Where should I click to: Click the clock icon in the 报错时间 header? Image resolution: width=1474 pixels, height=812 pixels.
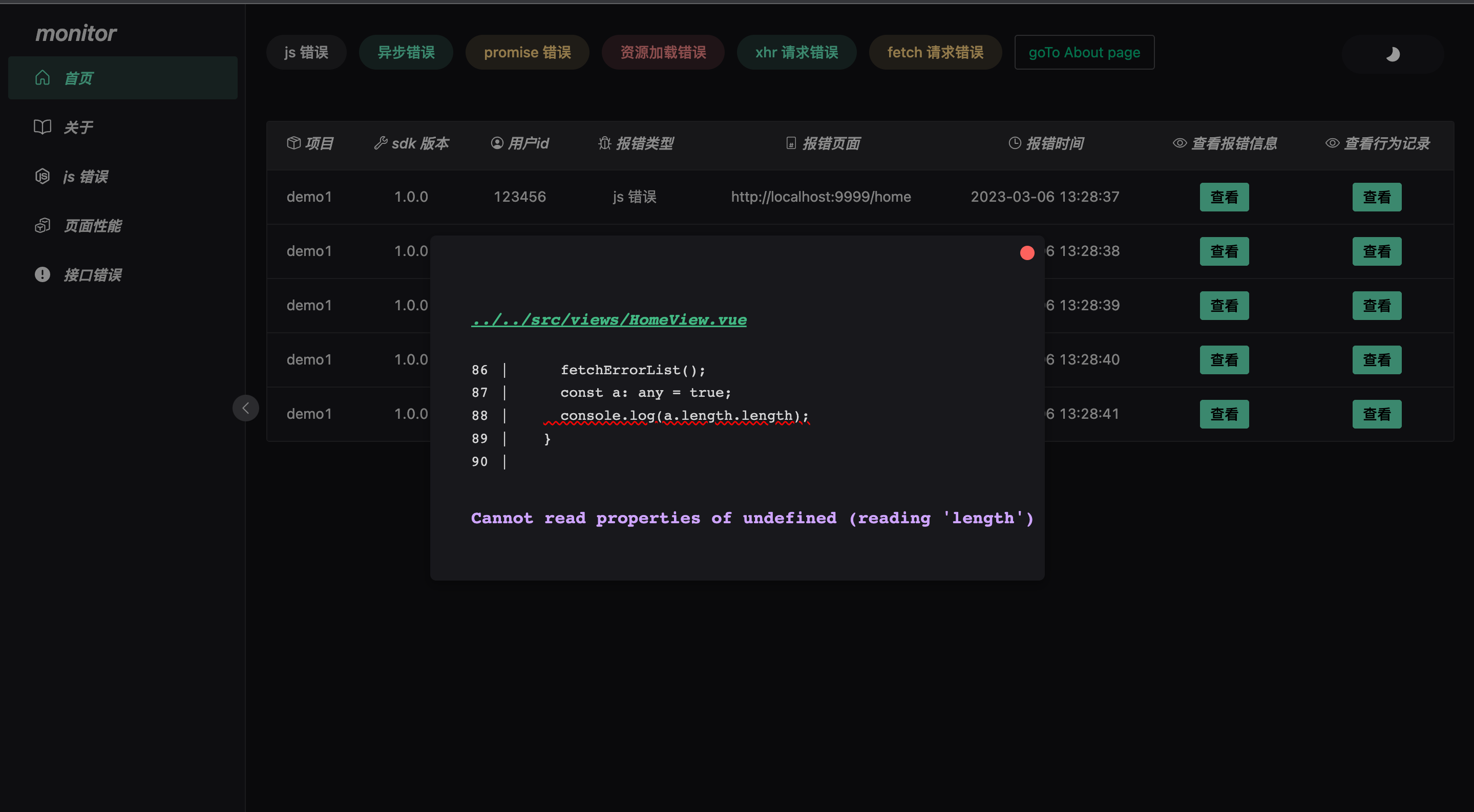1015,143
